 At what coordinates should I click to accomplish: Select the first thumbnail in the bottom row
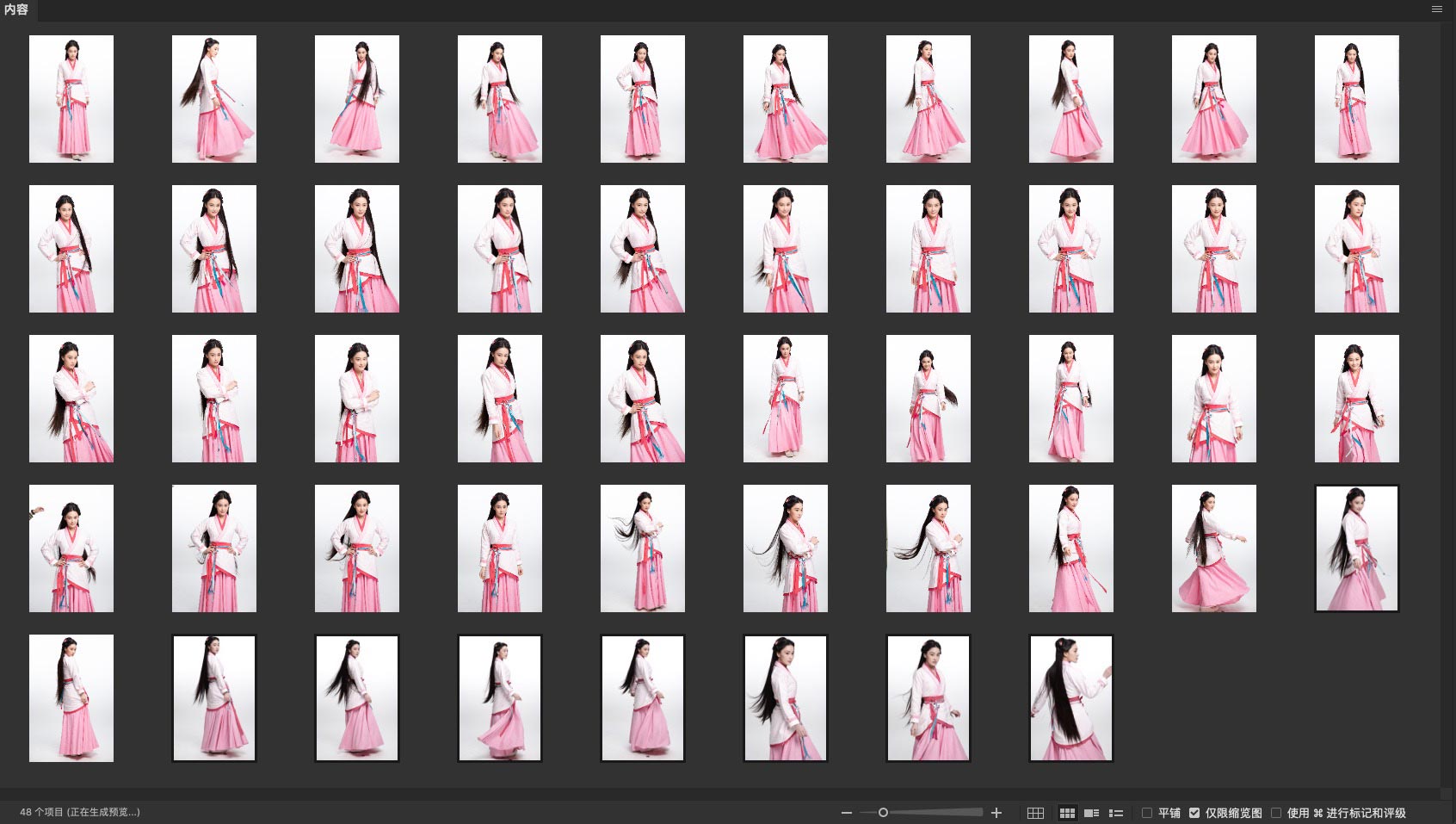71,698
